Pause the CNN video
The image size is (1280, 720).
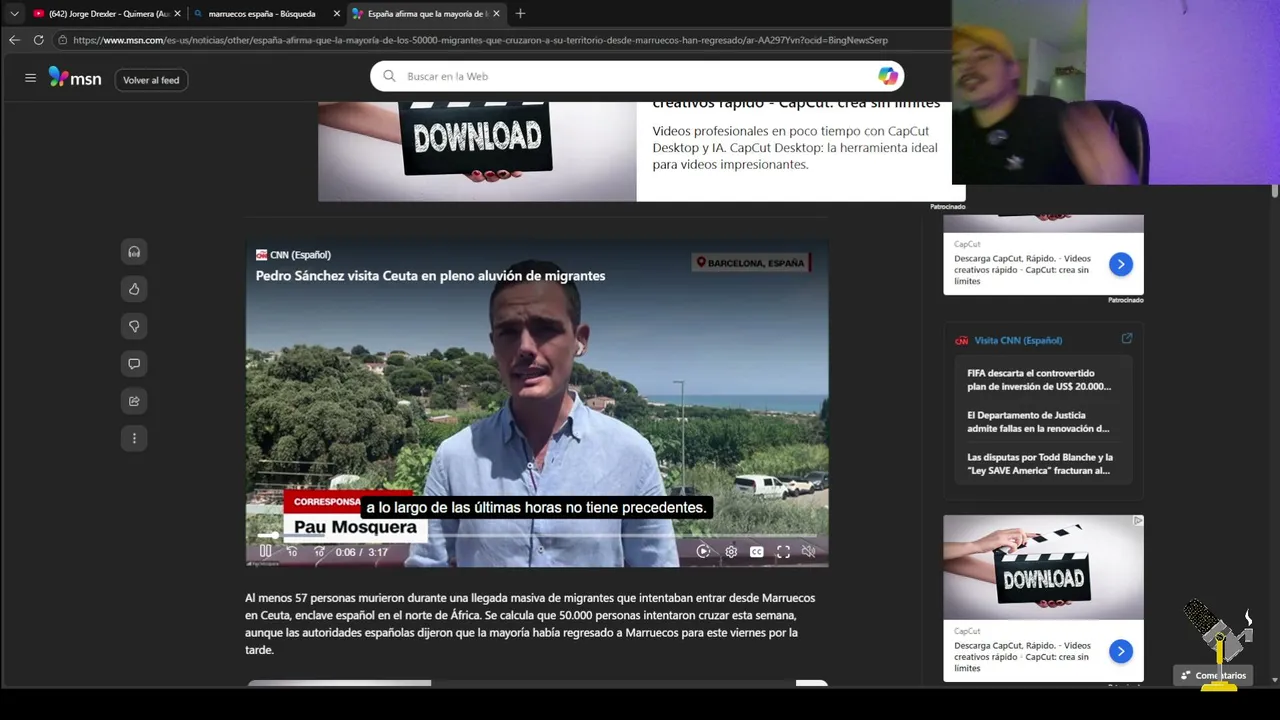click(265, 551)
